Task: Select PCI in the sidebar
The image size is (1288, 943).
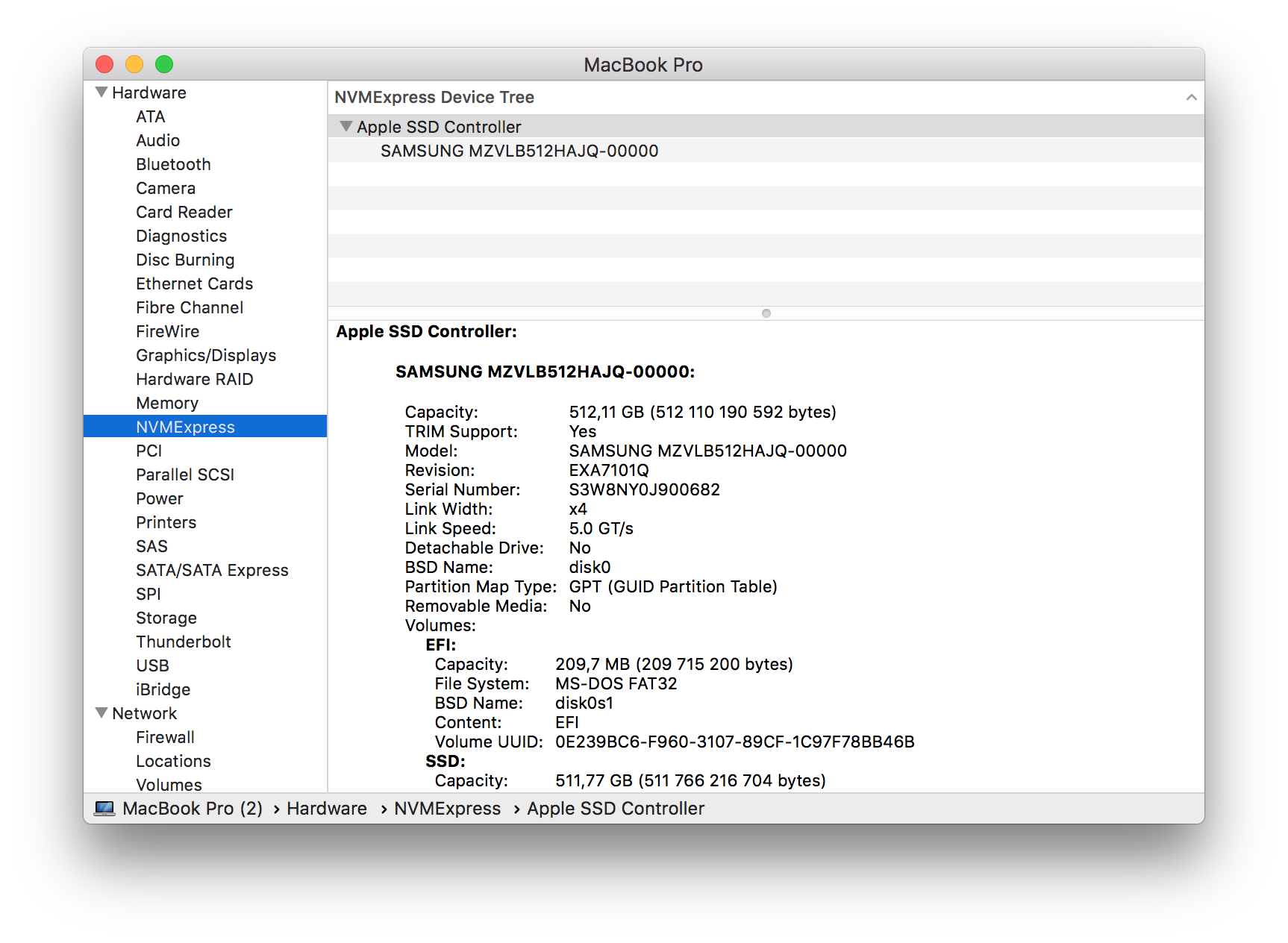Action: click(x=149, y=451)
